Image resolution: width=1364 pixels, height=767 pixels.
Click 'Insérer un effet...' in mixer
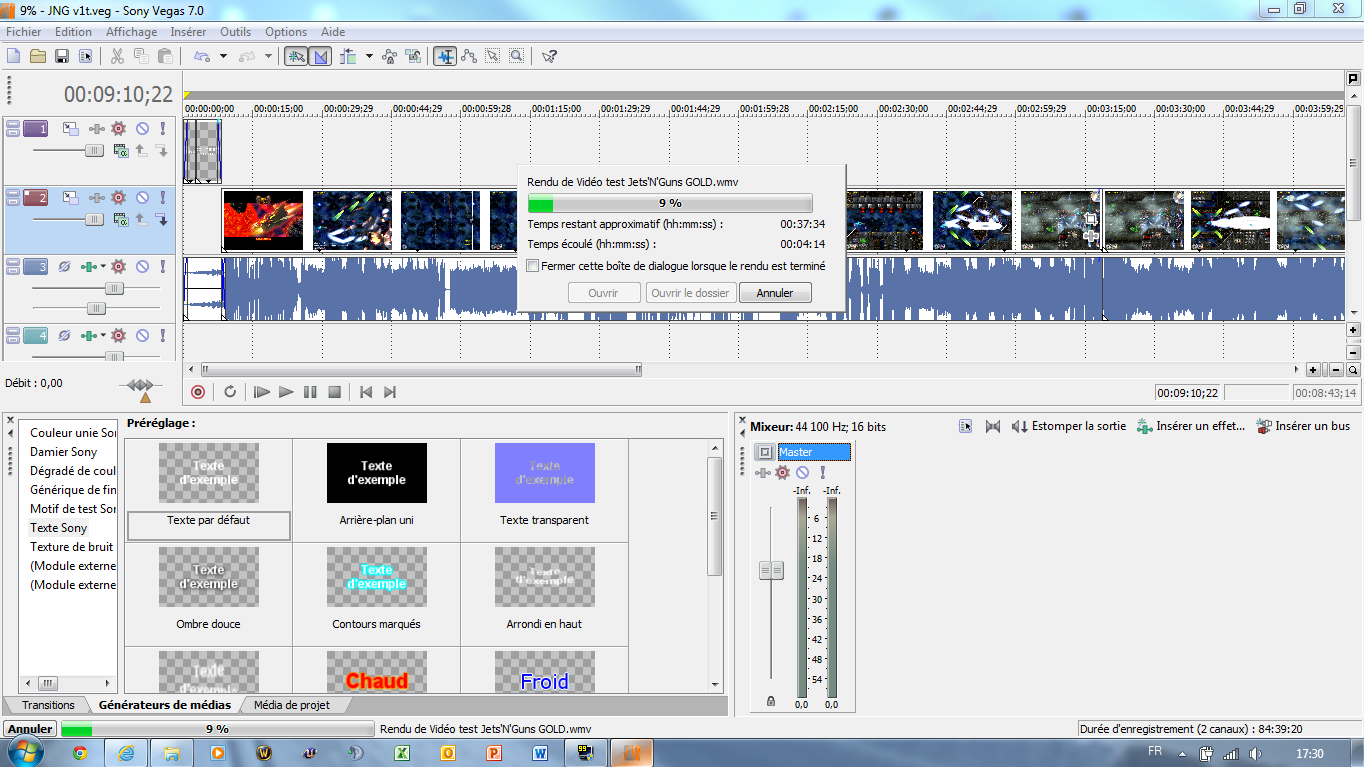[x=1191, y=426]
